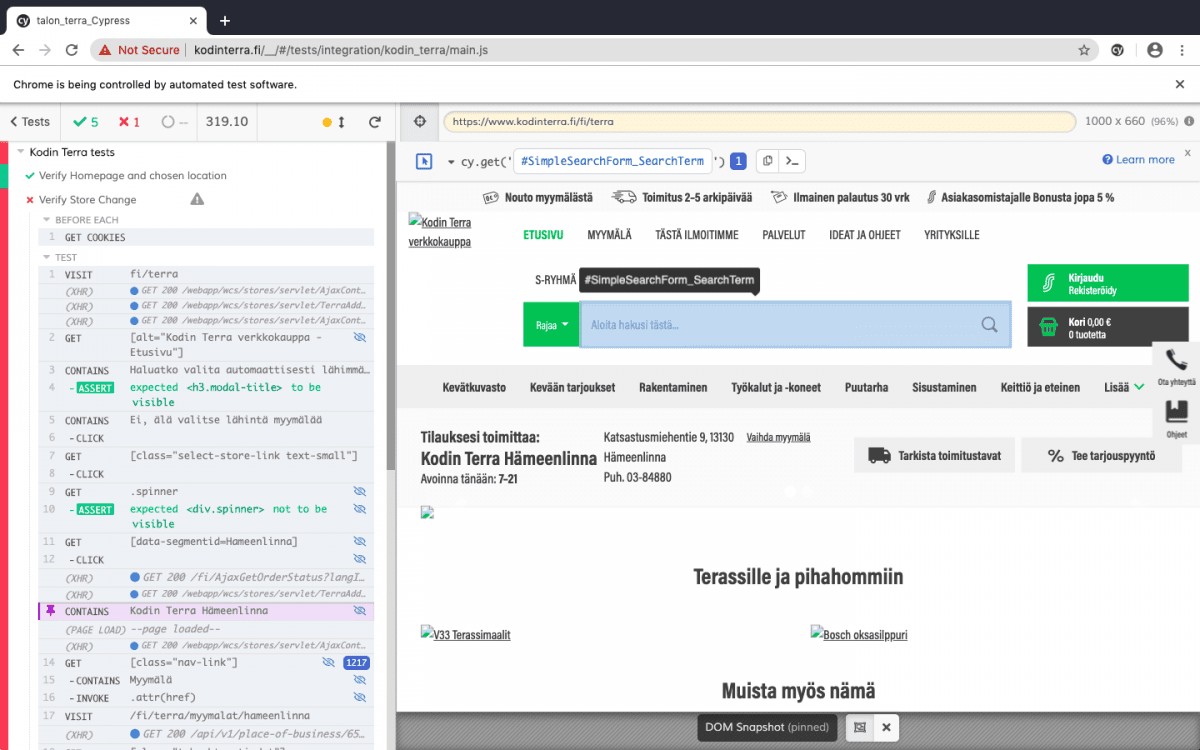
Task: Open a new Chrome tab
Action: click(x=225, y=20)
